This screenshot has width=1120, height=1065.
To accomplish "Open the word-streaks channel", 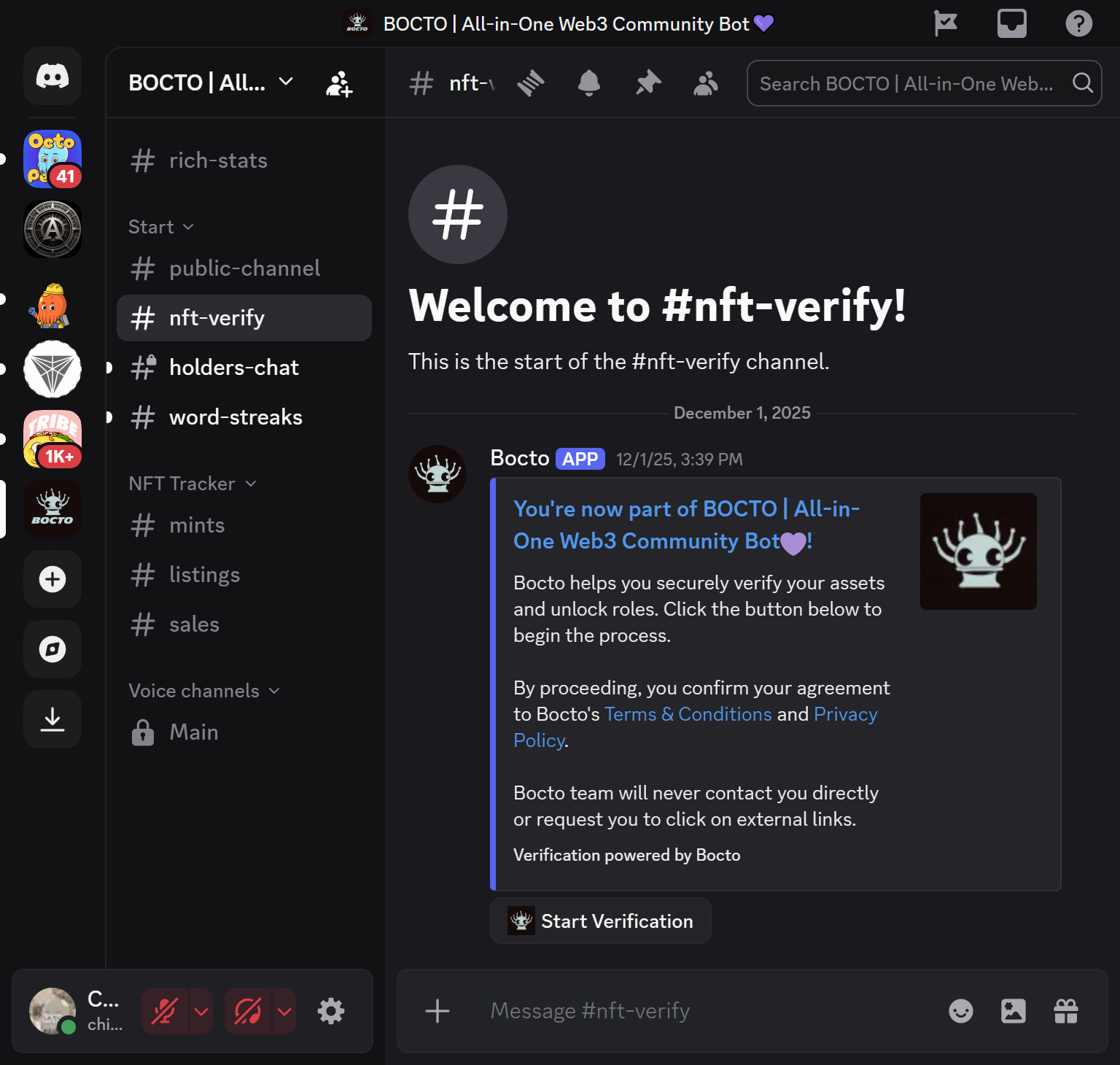I will point(235,417).
